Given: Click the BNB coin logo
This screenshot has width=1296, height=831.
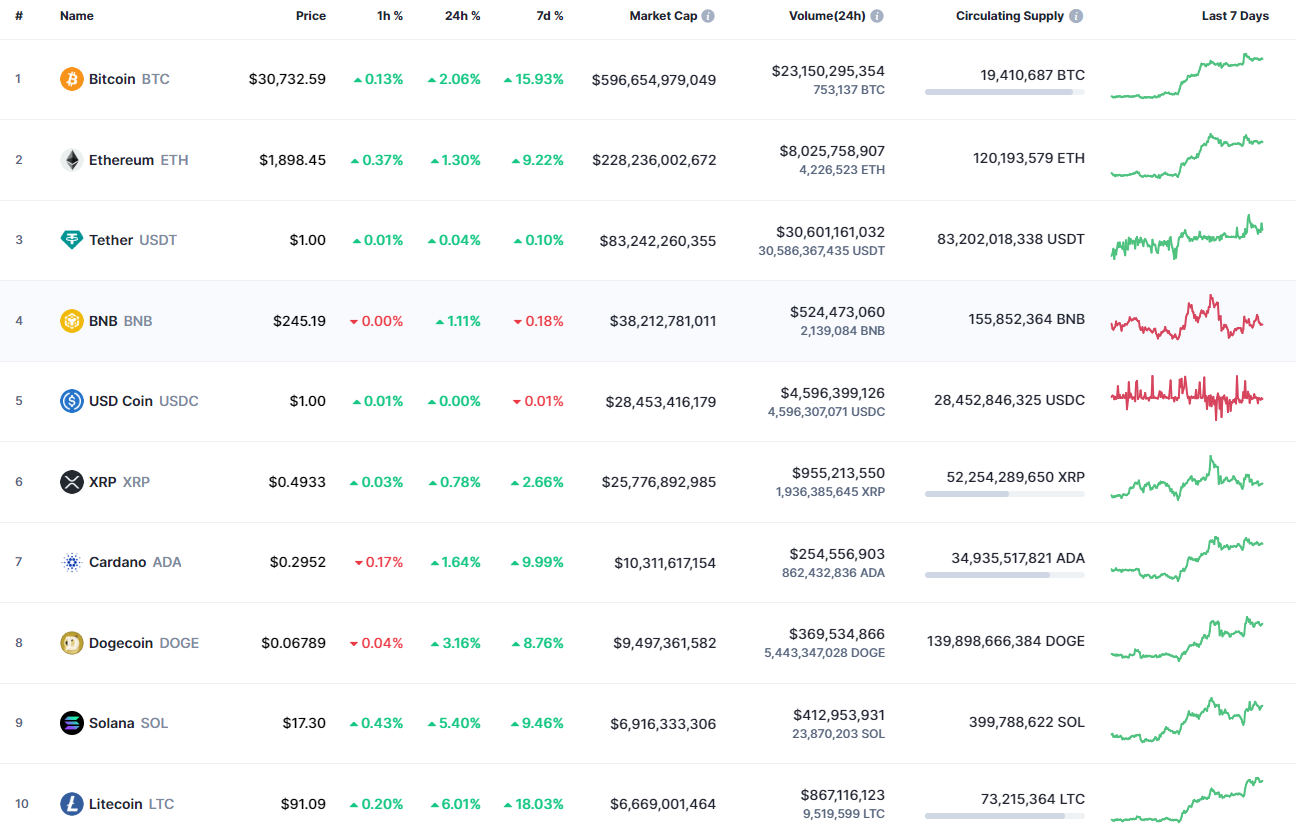Looking at the screenshot, I should [70, 321].
